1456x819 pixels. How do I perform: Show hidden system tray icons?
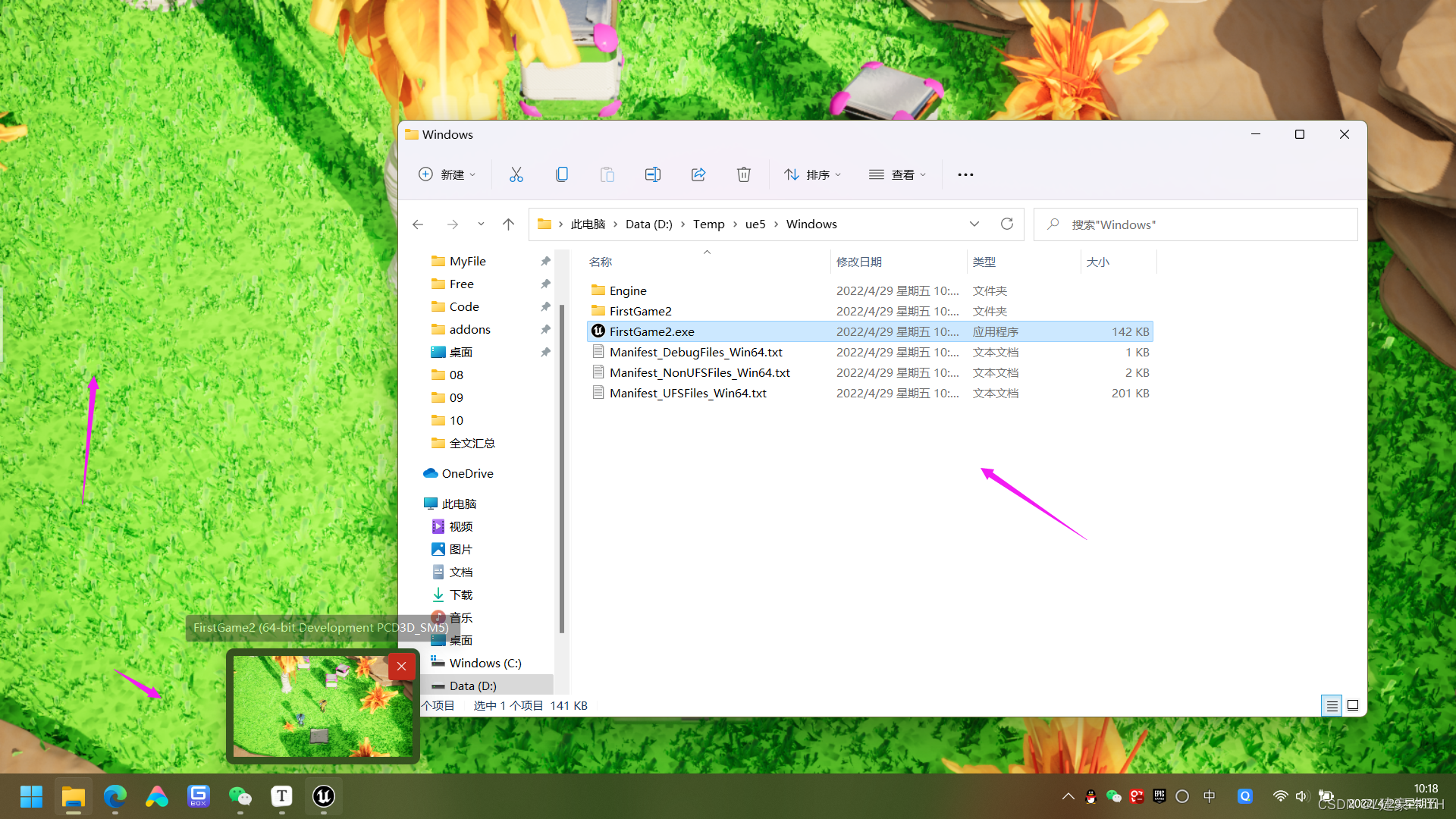coord(1068,796)
